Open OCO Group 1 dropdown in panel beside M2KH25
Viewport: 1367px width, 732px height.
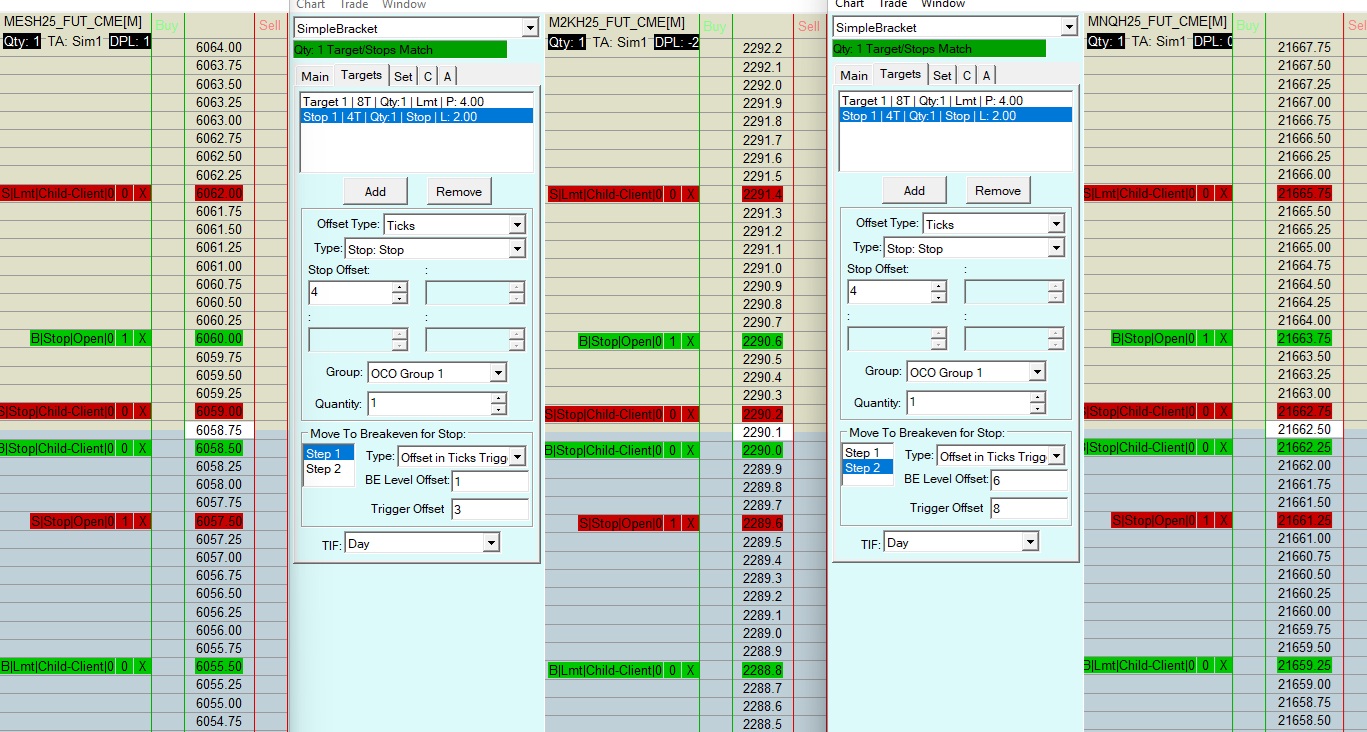point(498,373)
